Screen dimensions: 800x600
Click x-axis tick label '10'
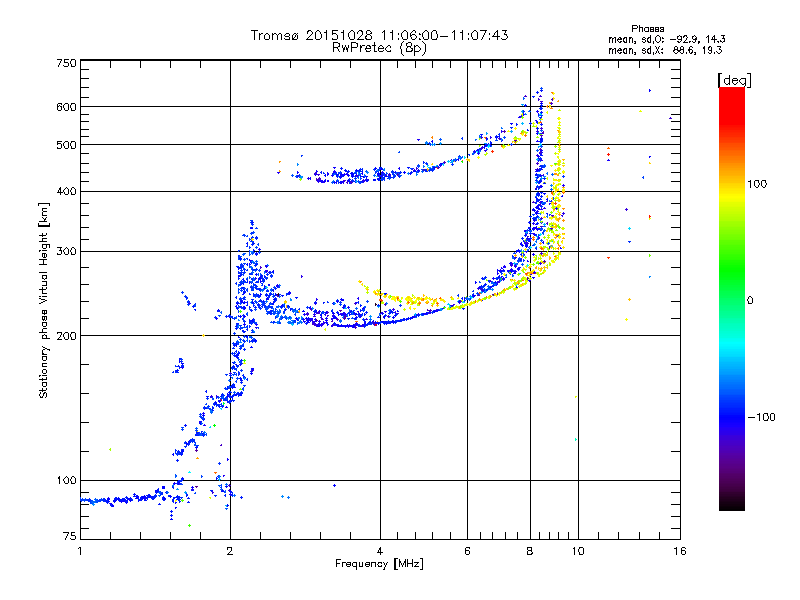coord(578,551)
